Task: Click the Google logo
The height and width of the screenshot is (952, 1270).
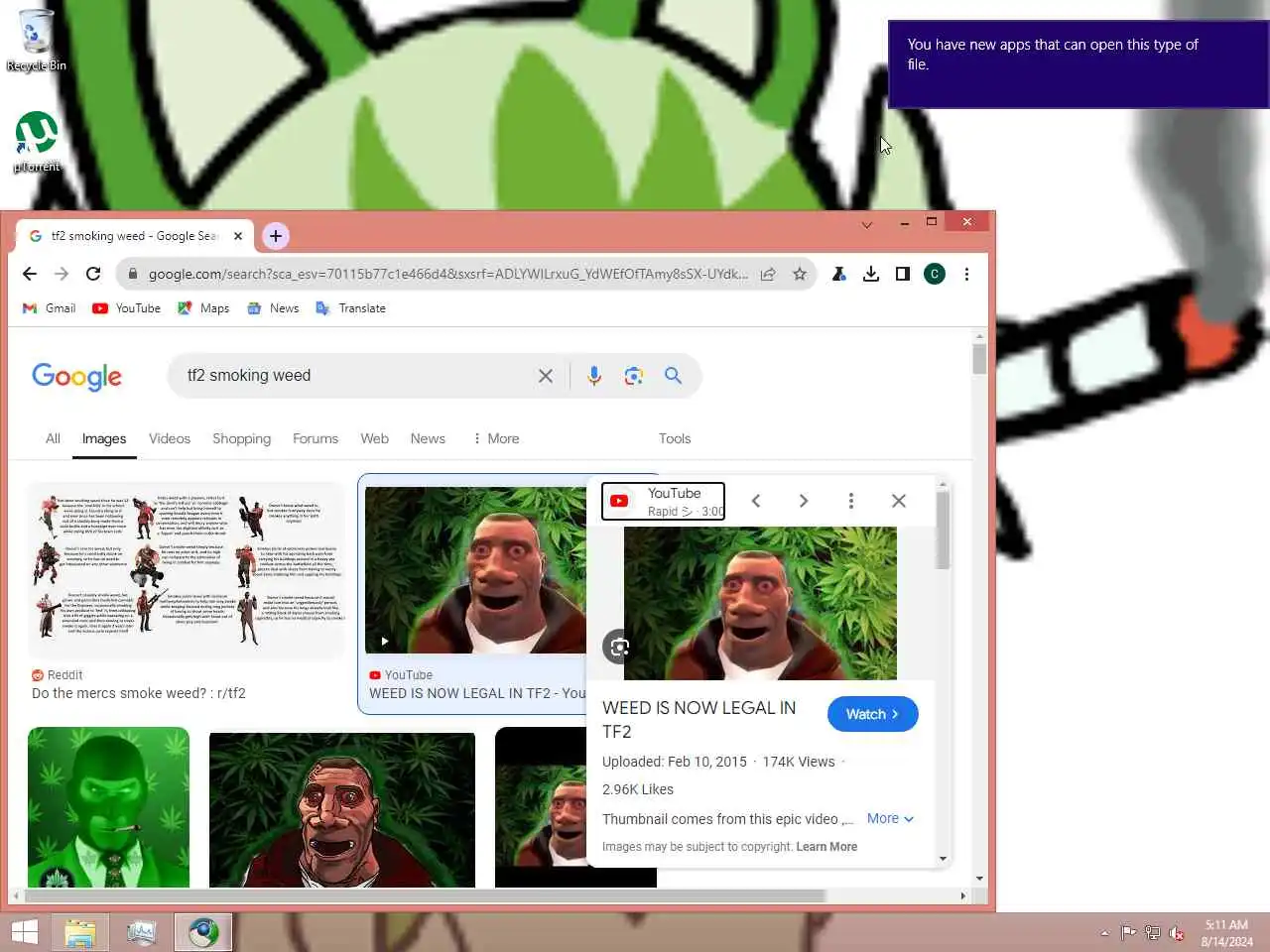Action: [x=77, y=377]
